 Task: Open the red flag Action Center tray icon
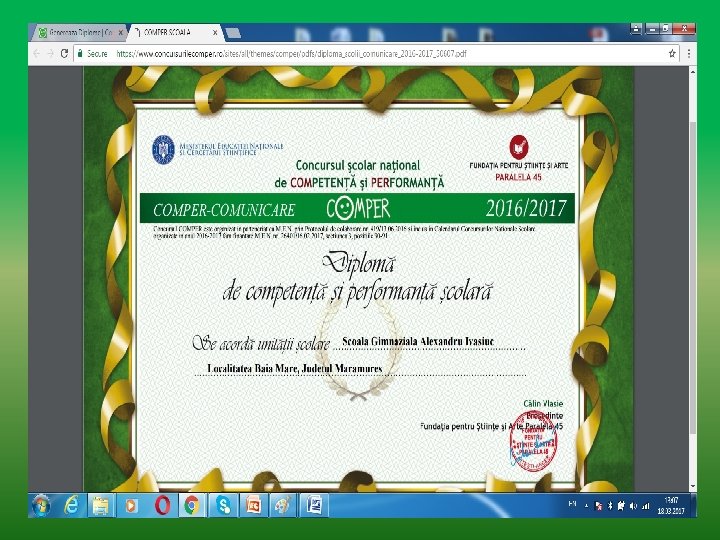pos(599,506)
